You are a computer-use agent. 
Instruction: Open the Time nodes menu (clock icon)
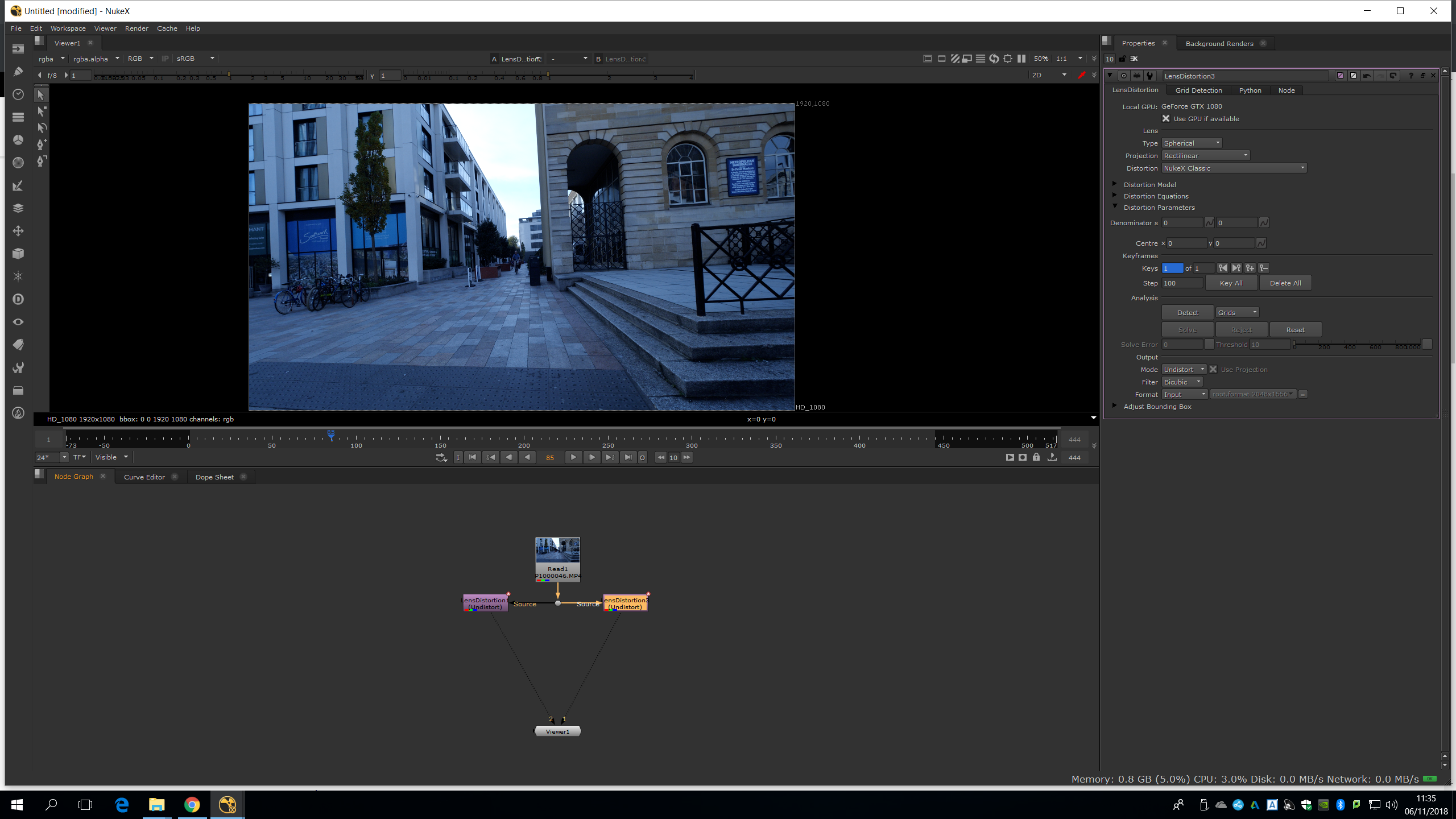click(18, 94)
